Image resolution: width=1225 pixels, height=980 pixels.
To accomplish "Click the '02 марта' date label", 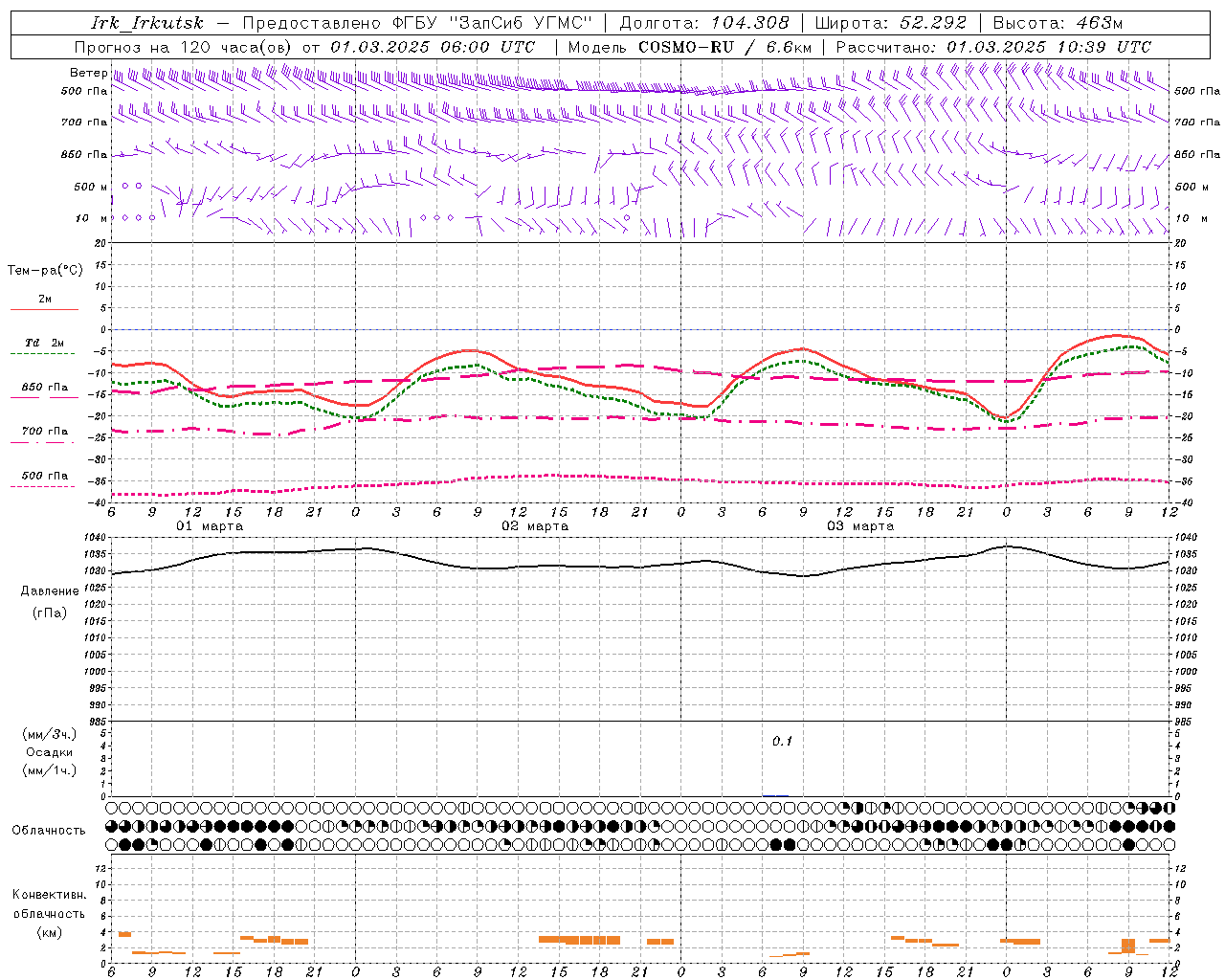I will 535,526.
